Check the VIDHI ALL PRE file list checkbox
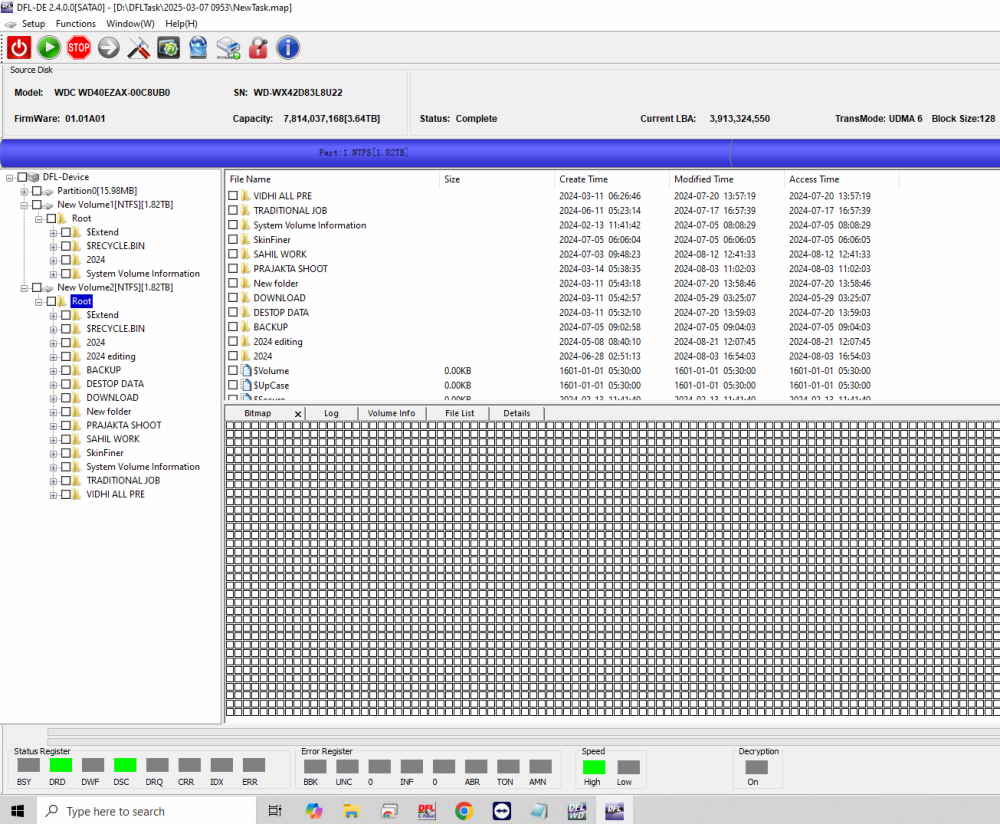This screenshot has width=1000, height=824. coord(233,196)
